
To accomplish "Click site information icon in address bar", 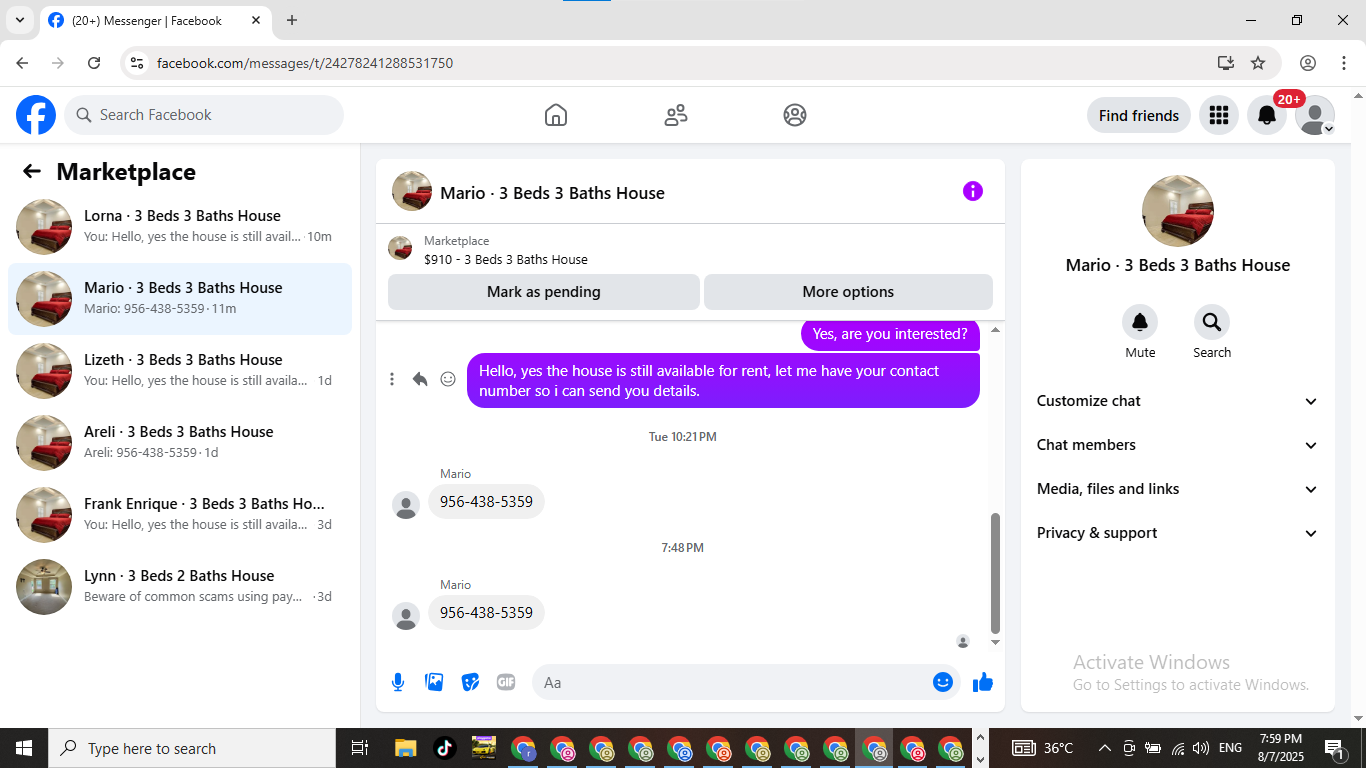I will (x=137, y=63).
